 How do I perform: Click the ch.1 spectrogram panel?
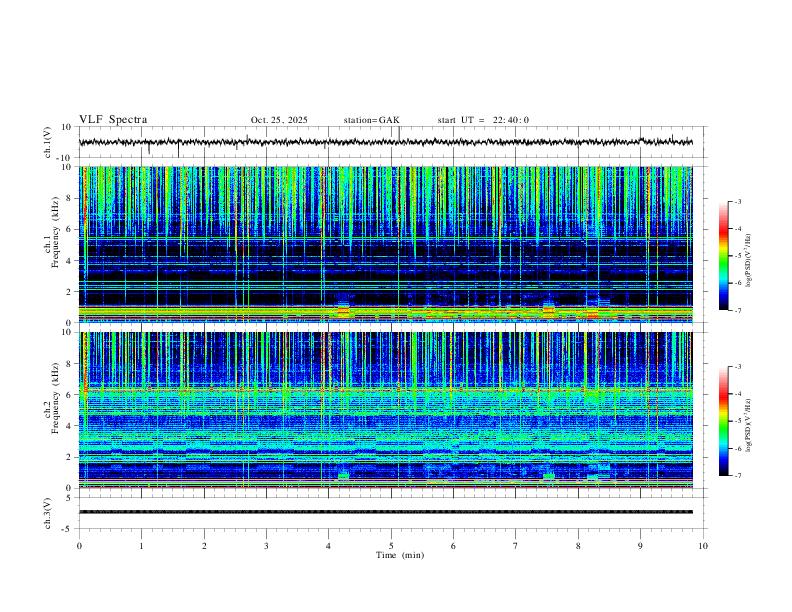click(385, 244)
